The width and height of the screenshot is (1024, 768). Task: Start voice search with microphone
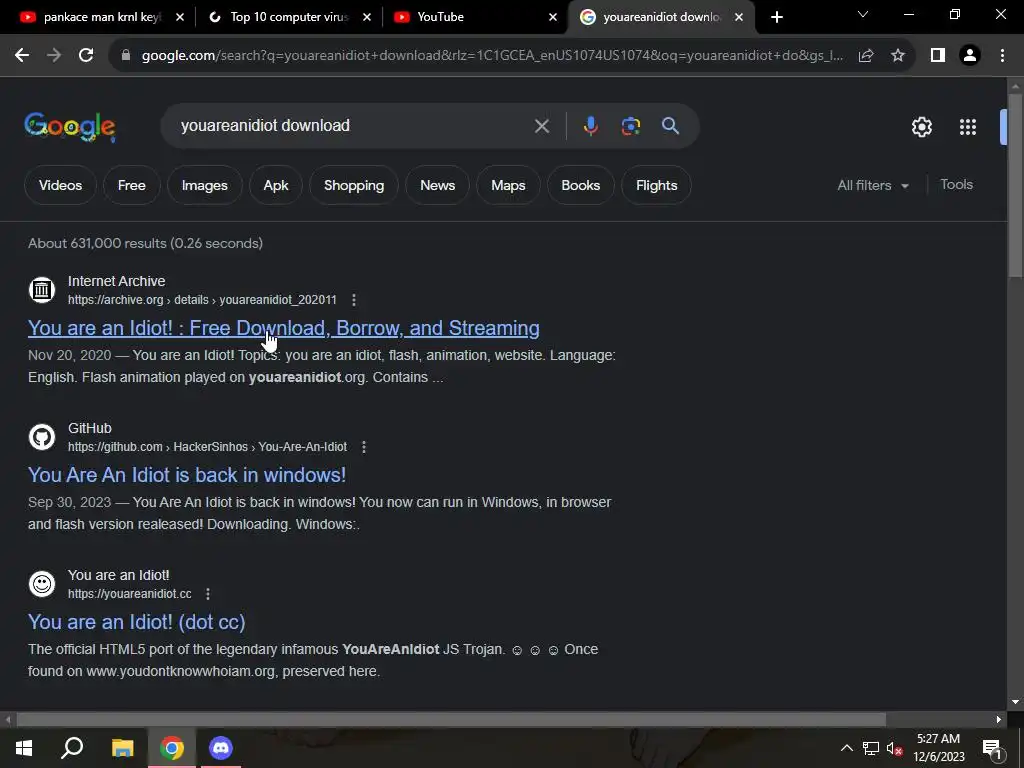tap(590, 125)
